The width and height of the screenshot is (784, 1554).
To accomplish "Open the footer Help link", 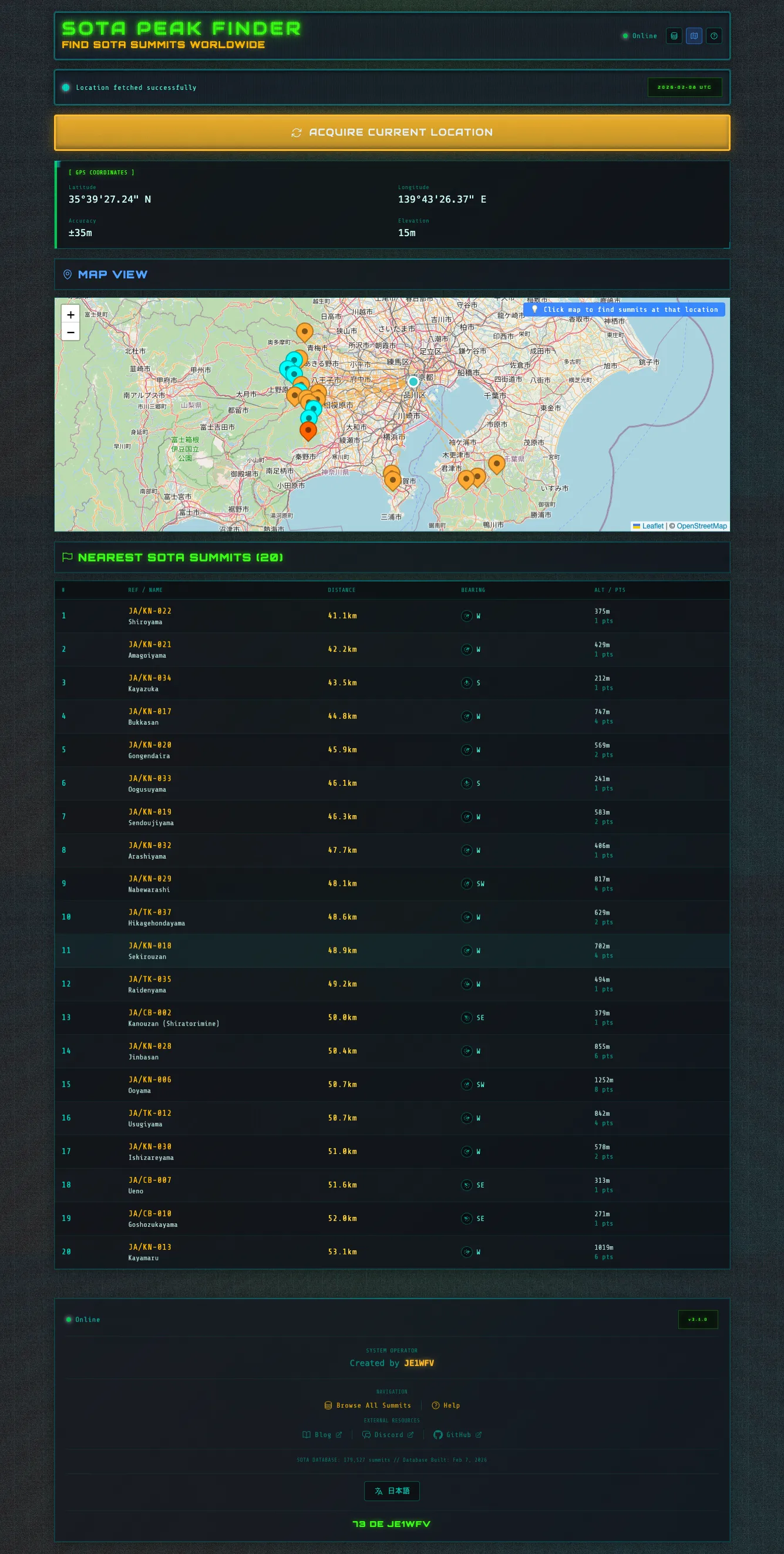I will point(446,1405).
